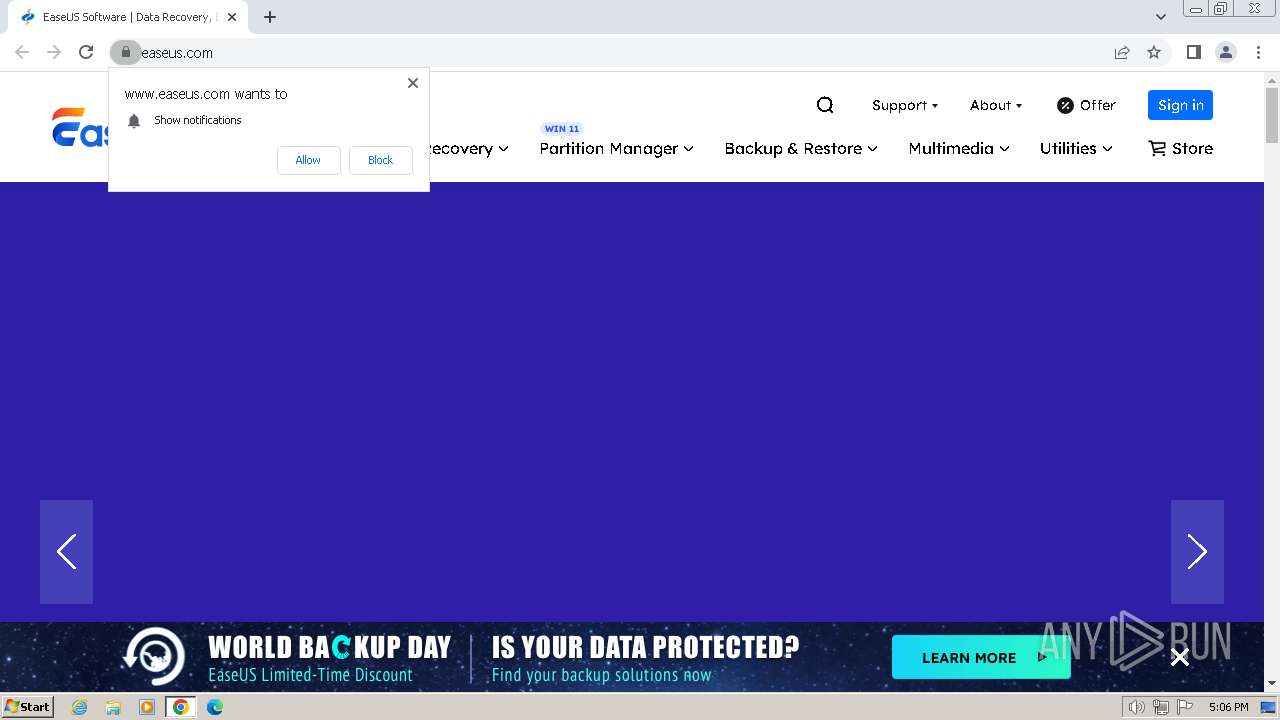This screenshot has height=720, width=1280.
Task: Open the browser side panel icon
Action: [x=1193, y=52]
